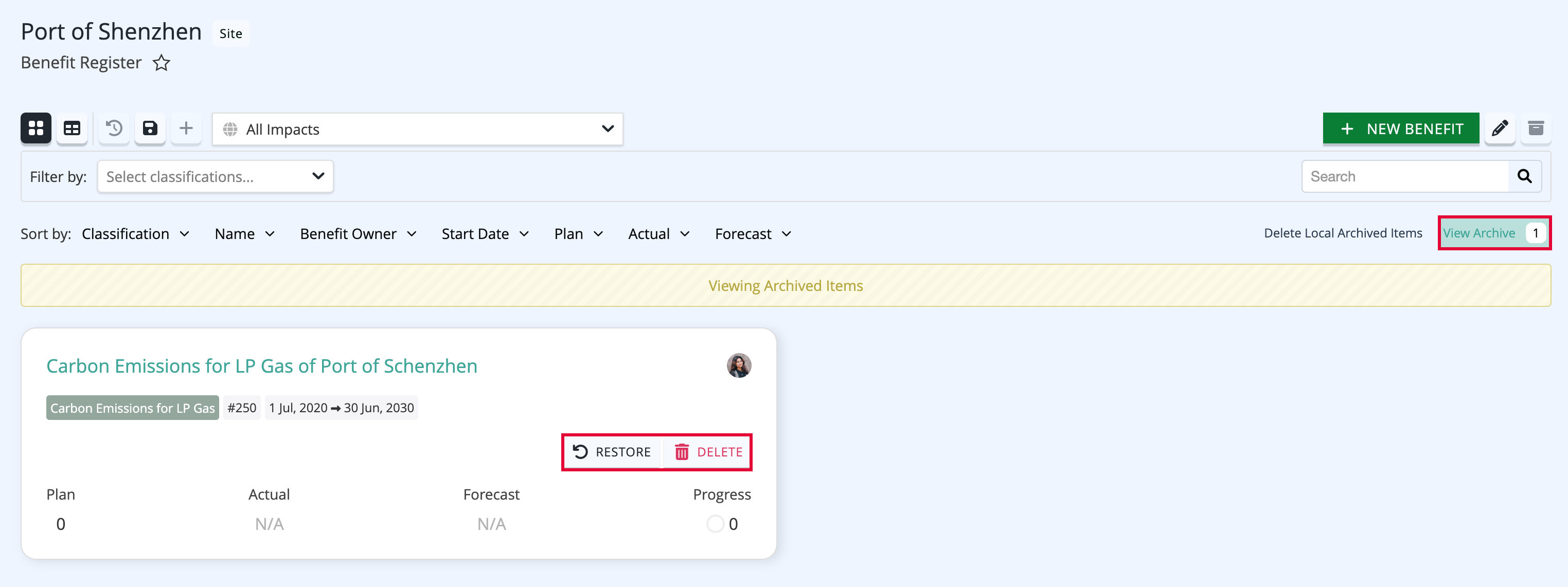Click the archive box icon

1536,129
